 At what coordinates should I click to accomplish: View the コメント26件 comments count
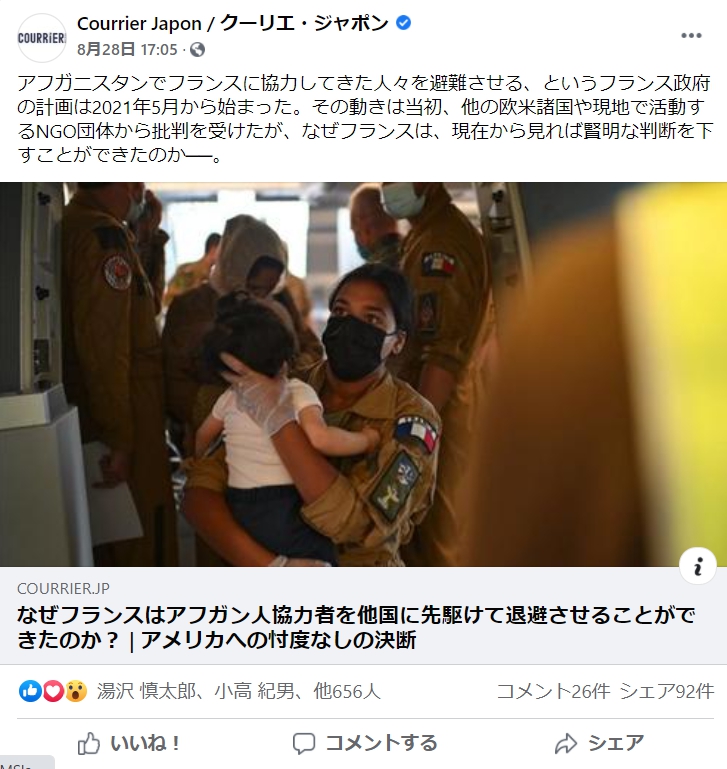[553, 691]
